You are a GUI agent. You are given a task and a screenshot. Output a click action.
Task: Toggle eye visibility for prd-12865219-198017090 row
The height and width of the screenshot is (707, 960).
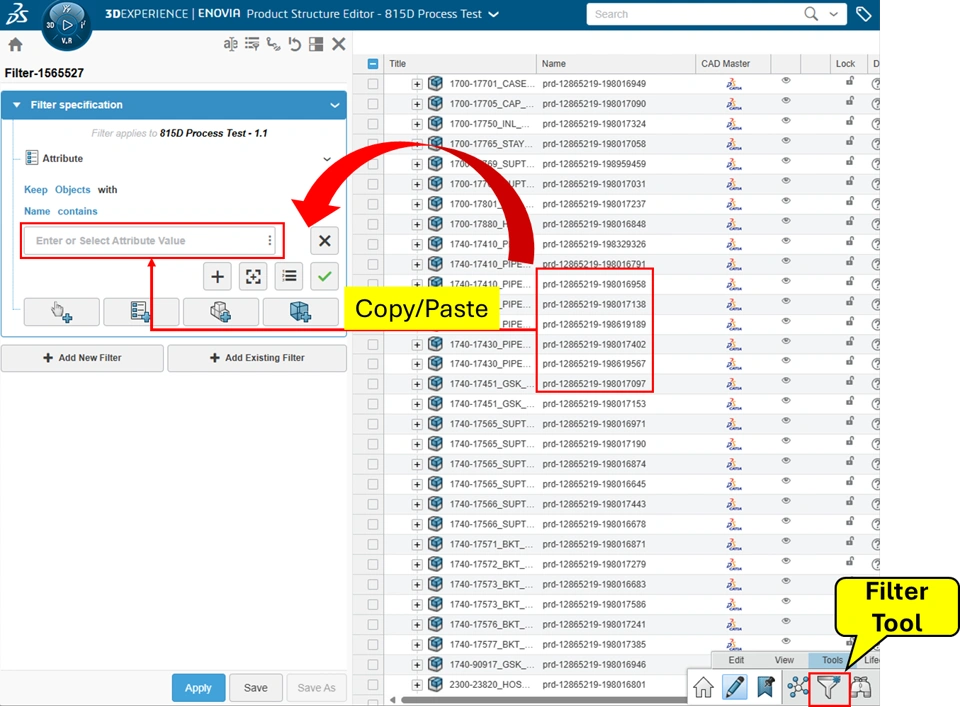(x=786, y=101)
